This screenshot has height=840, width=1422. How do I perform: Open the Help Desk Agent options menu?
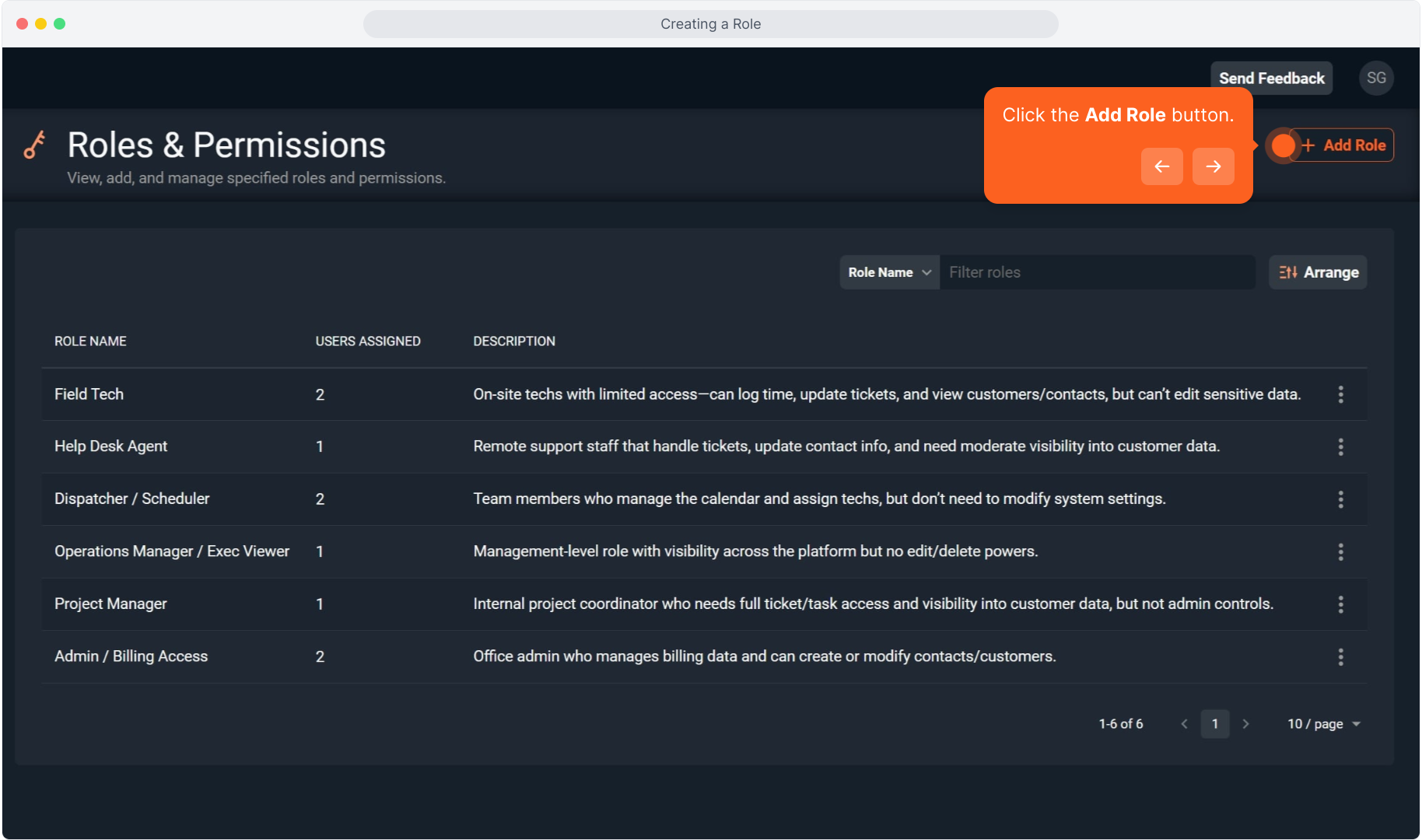(x=1340, y=446)
